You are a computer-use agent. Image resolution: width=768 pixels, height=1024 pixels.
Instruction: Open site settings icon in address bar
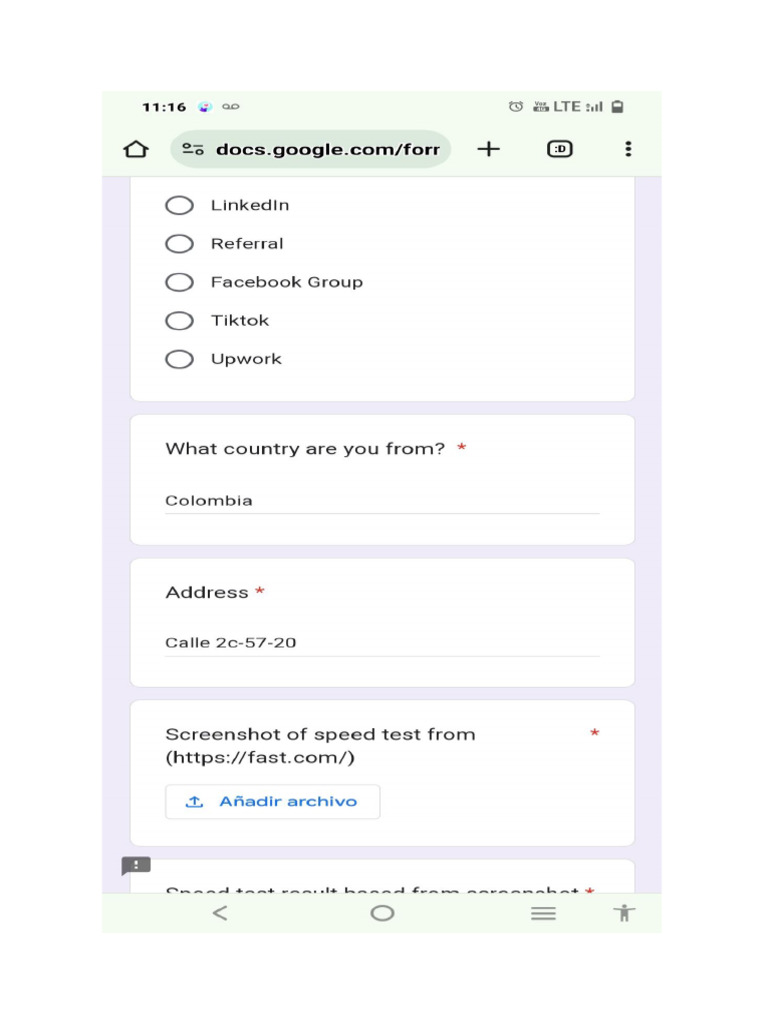point(193,150)
